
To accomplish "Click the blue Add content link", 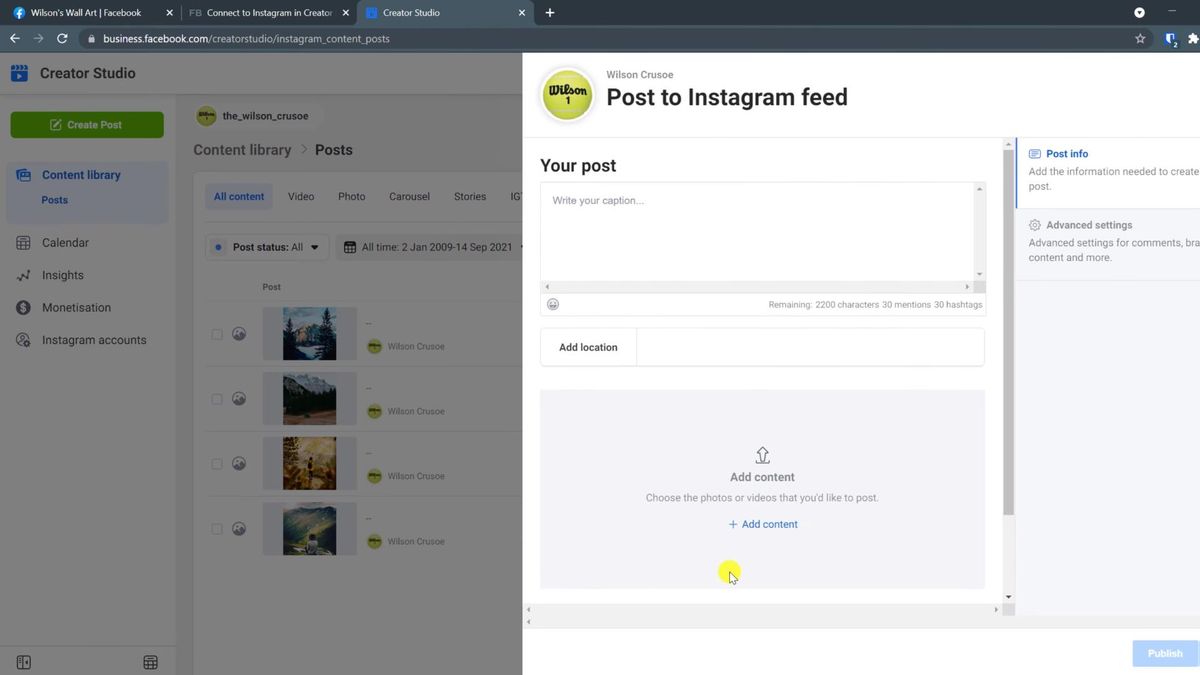I will tap(762, 524).
